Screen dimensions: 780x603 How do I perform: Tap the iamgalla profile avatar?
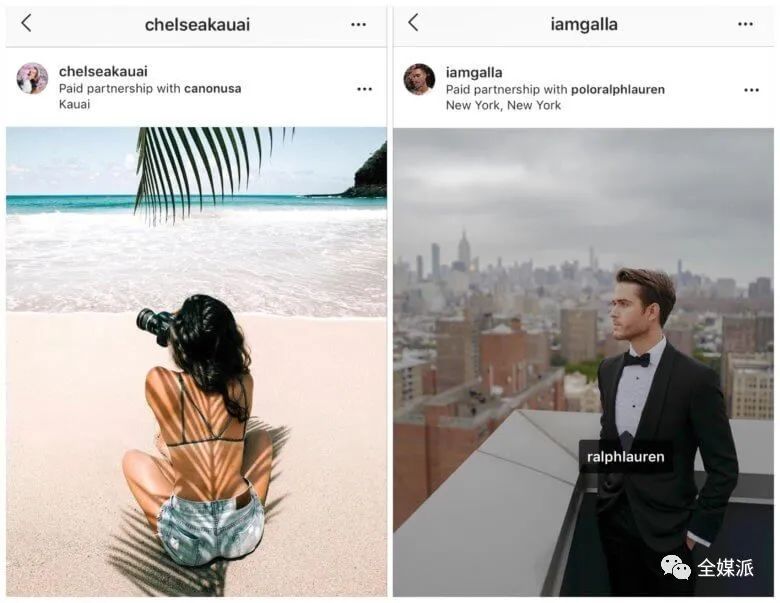pyautogui.click(x=419, y=79)
